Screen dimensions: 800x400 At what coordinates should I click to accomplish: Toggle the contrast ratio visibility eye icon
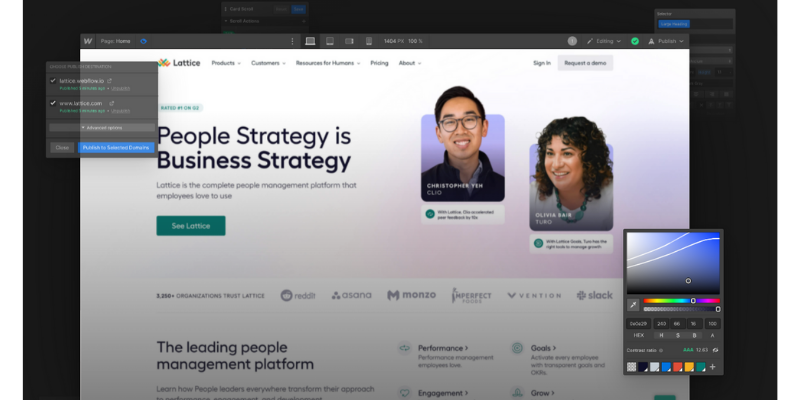pyautogui.click(x=715, y=350)
